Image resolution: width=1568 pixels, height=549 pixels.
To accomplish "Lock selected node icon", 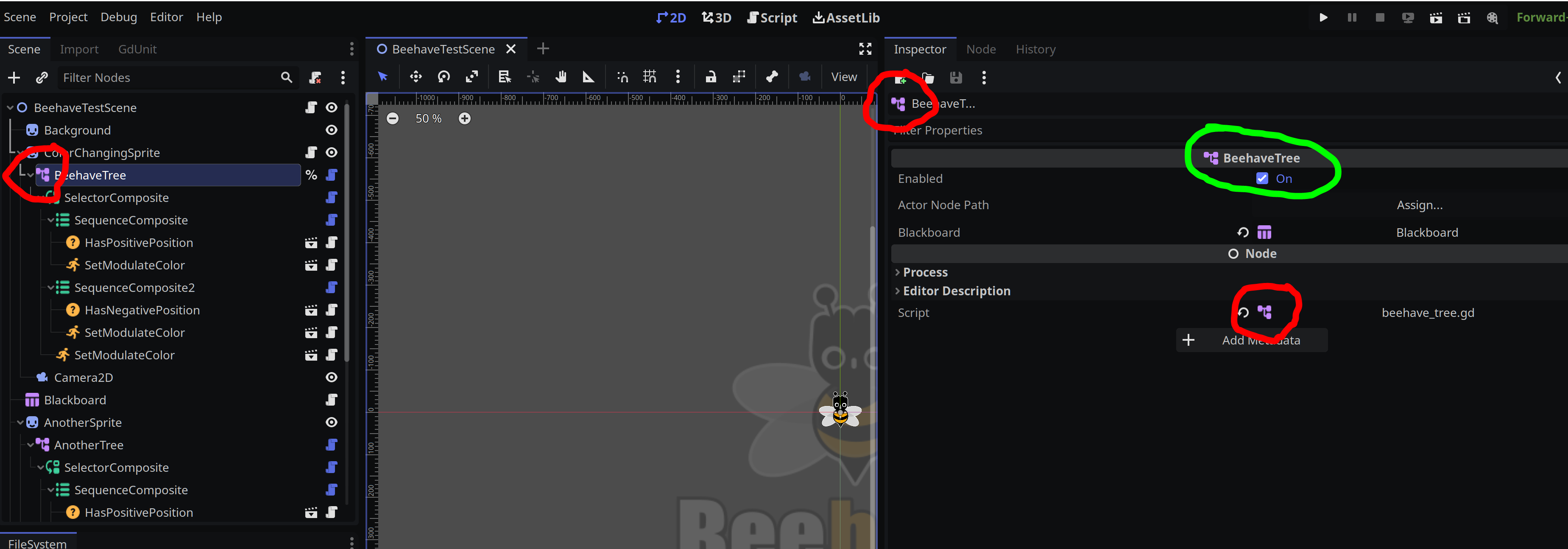I will coord(710,77).
